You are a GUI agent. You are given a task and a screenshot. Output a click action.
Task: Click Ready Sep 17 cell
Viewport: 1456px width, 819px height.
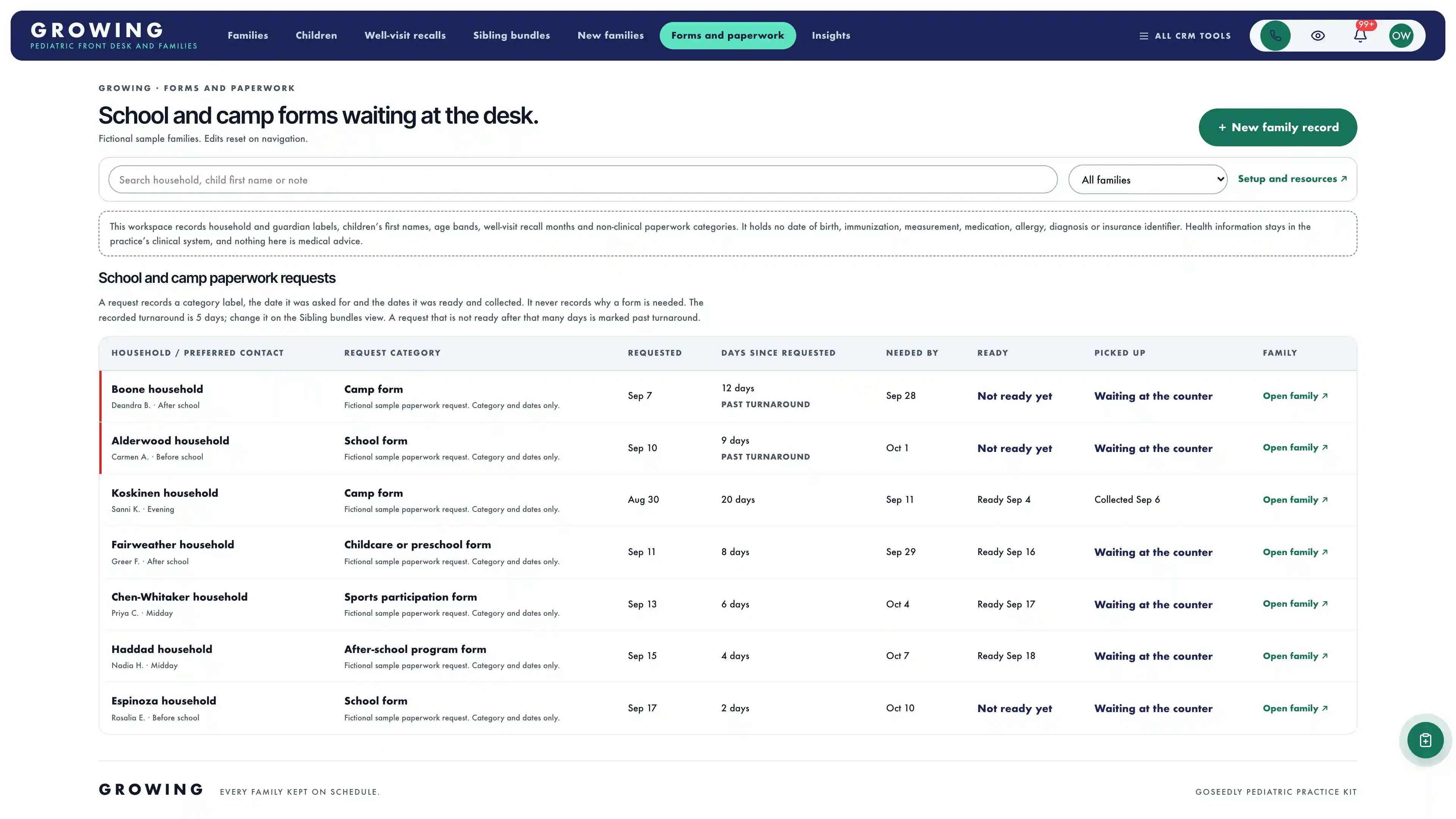click(1006, 604)
